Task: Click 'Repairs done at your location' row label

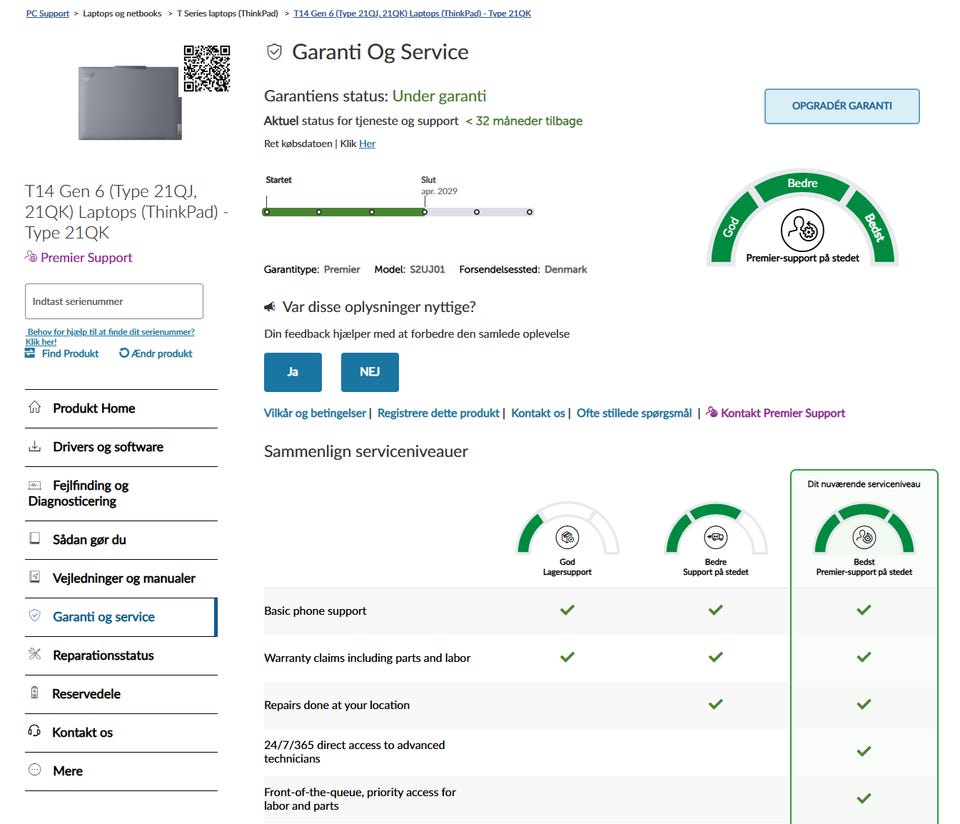Action: pyautogui.click(x=337, y=705)
